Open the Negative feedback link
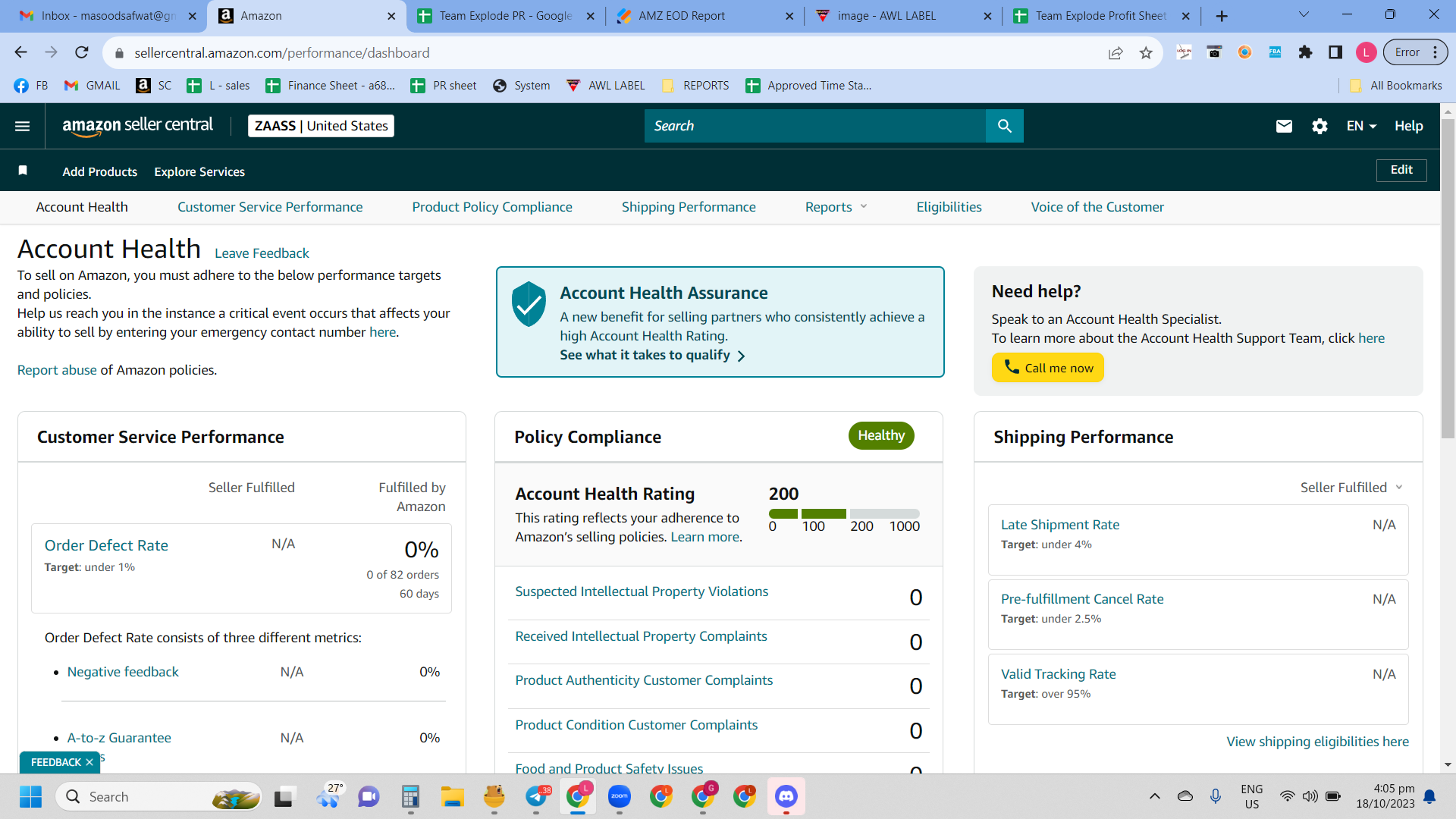The image size is (1456, 819). point(123,672)
